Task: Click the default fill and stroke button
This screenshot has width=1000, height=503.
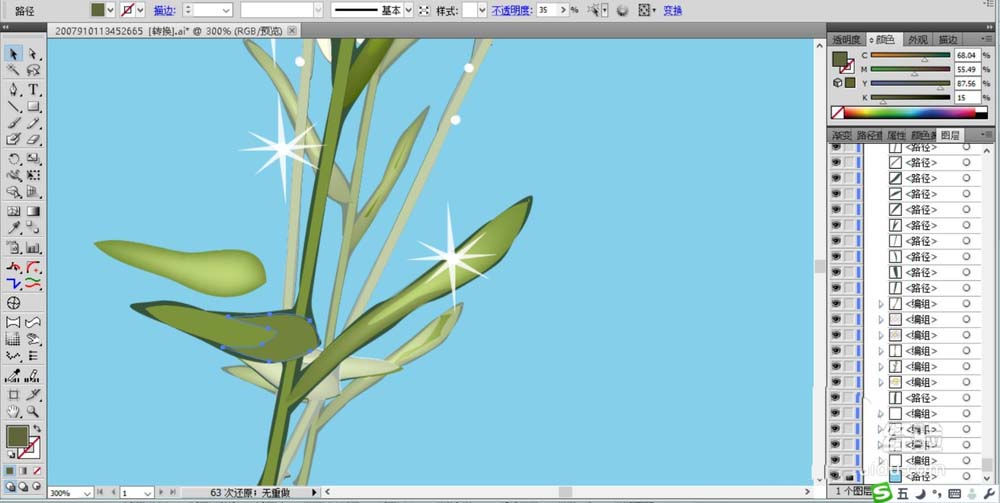Action: [11, 454]
